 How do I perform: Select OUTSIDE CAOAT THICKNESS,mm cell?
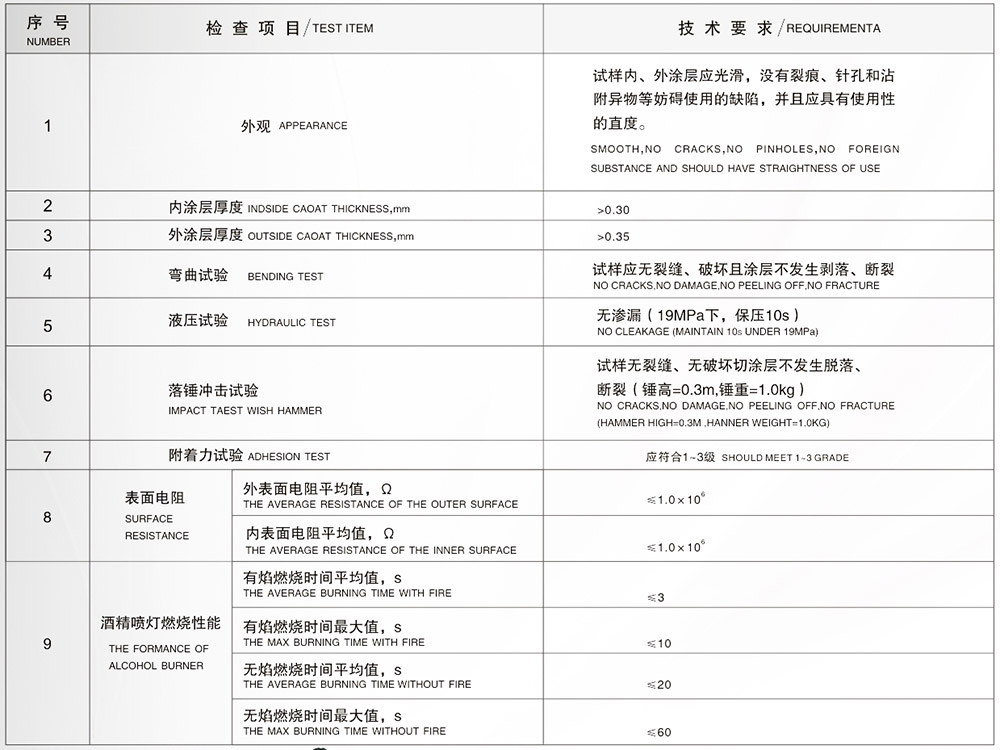[x=316, y=235]
